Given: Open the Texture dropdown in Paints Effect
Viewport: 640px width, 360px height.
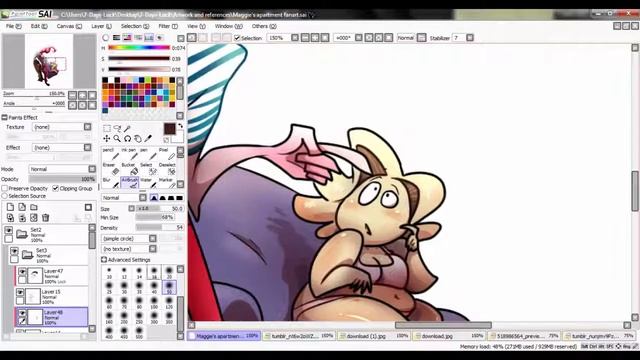Looking at the screenshot, I should [87, 127].
